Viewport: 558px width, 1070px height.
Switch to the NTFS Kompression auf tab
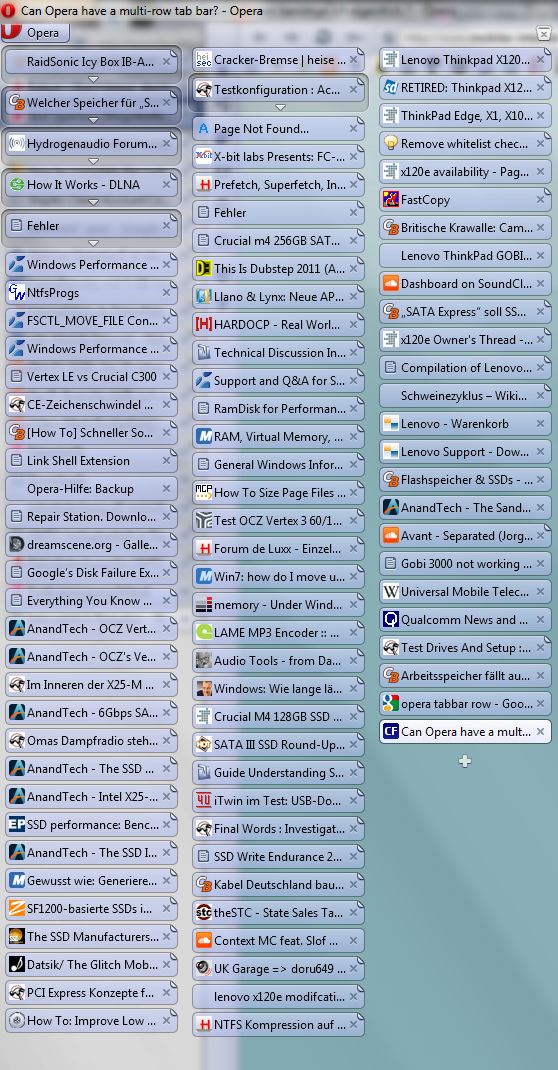278,1024
